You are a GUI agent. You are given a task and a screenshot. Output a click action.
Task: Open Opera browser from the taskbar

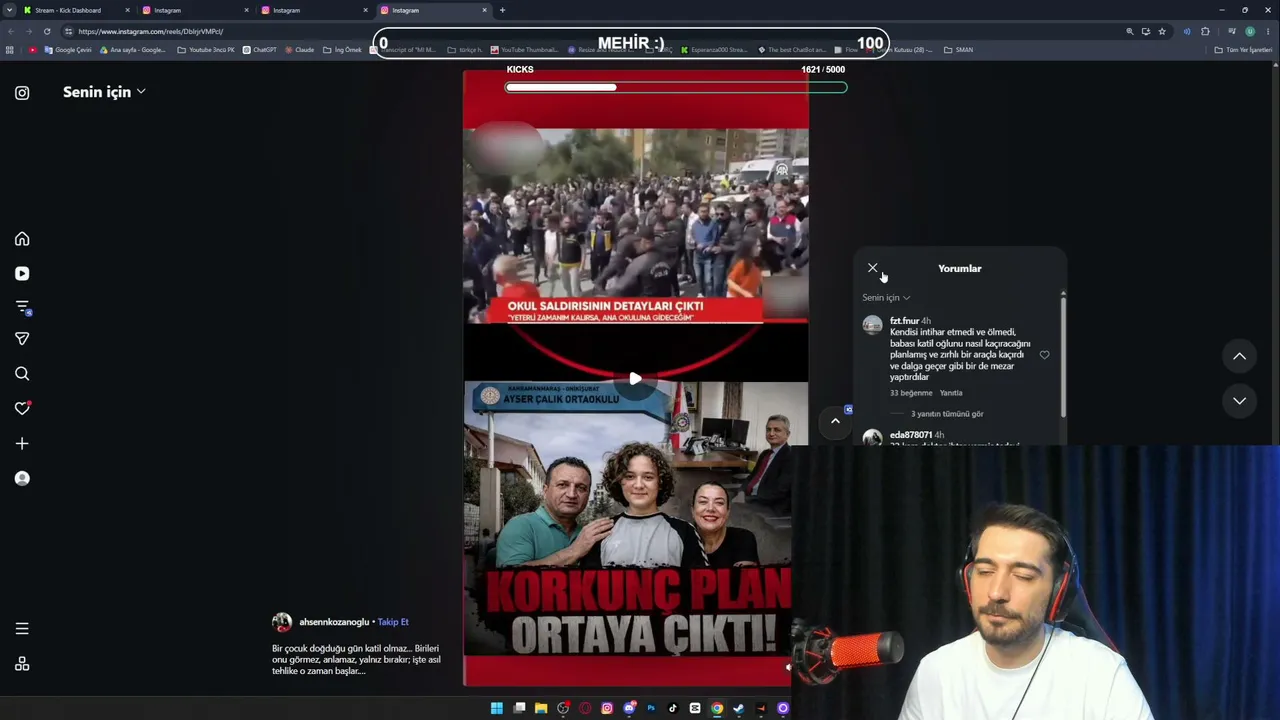(x=585, y=708)
